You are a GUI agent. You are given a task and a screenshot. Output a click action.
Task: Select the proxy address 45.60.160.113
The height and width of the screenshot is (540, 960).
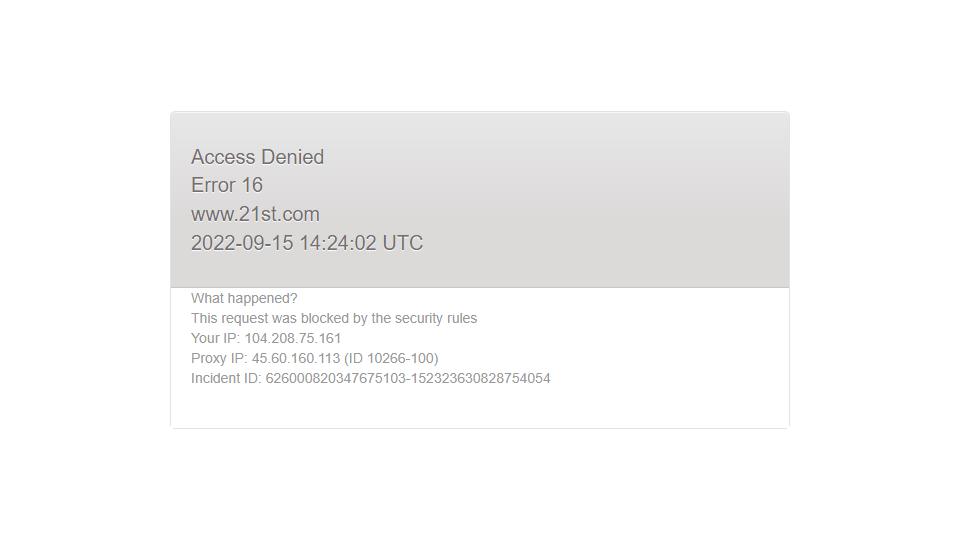pyautogui.click(x=296, y=358)
